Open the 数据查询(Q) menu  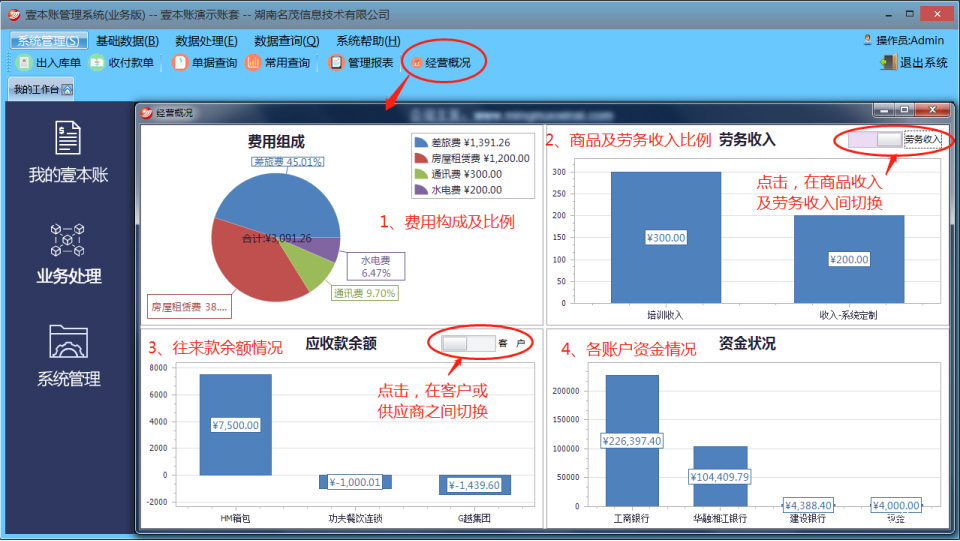point(286,41)
